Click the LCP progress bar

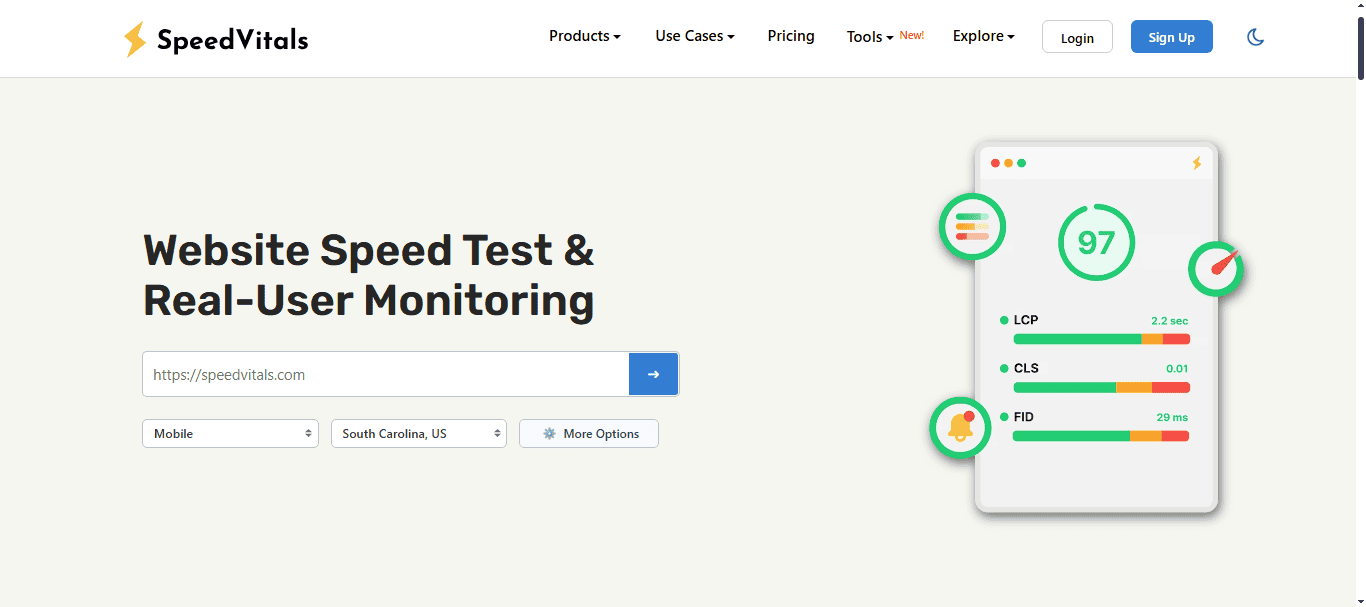point(1101,339)
